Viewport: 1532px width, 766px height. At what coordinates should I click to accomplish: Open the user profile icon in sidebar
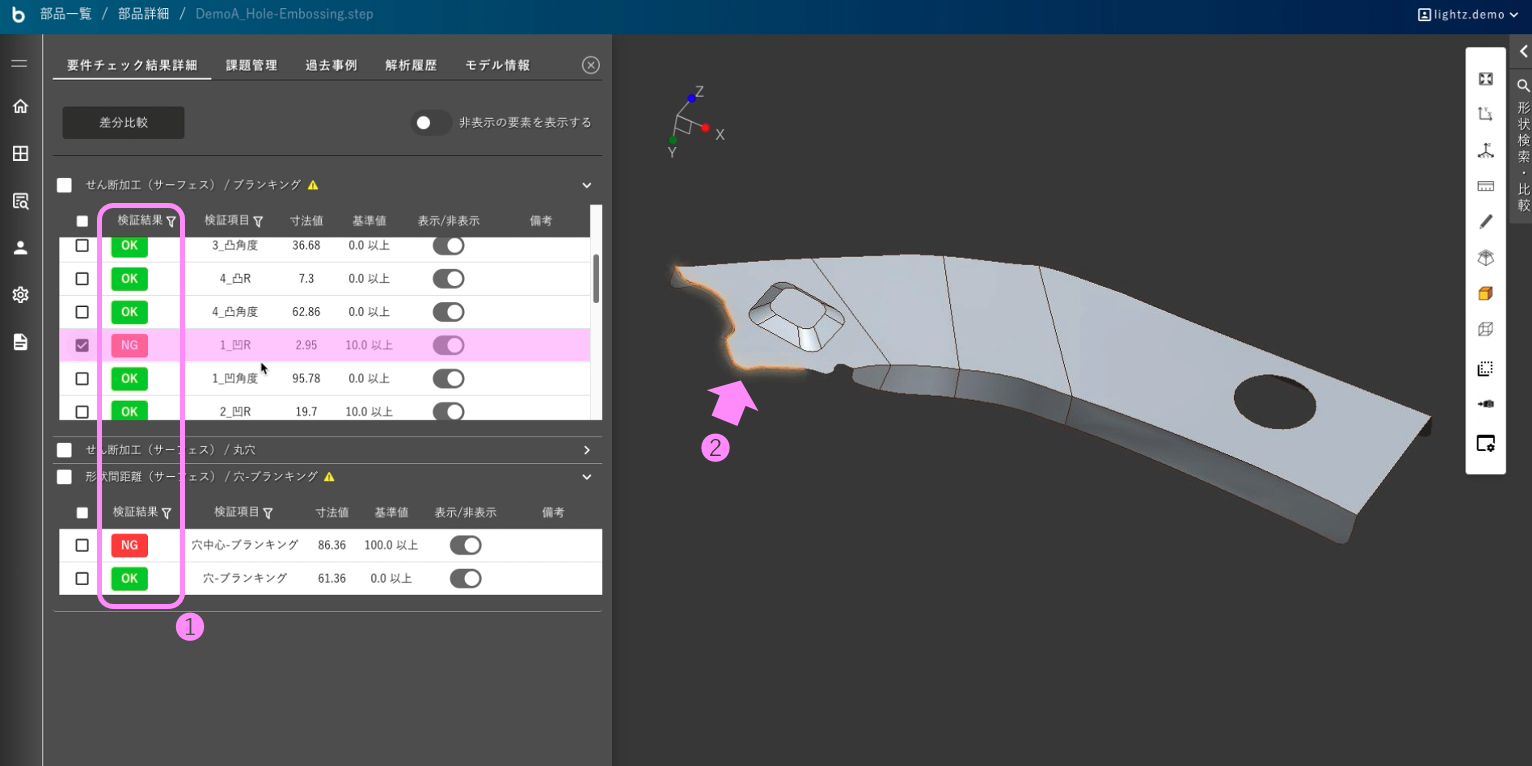coord(20,247)
